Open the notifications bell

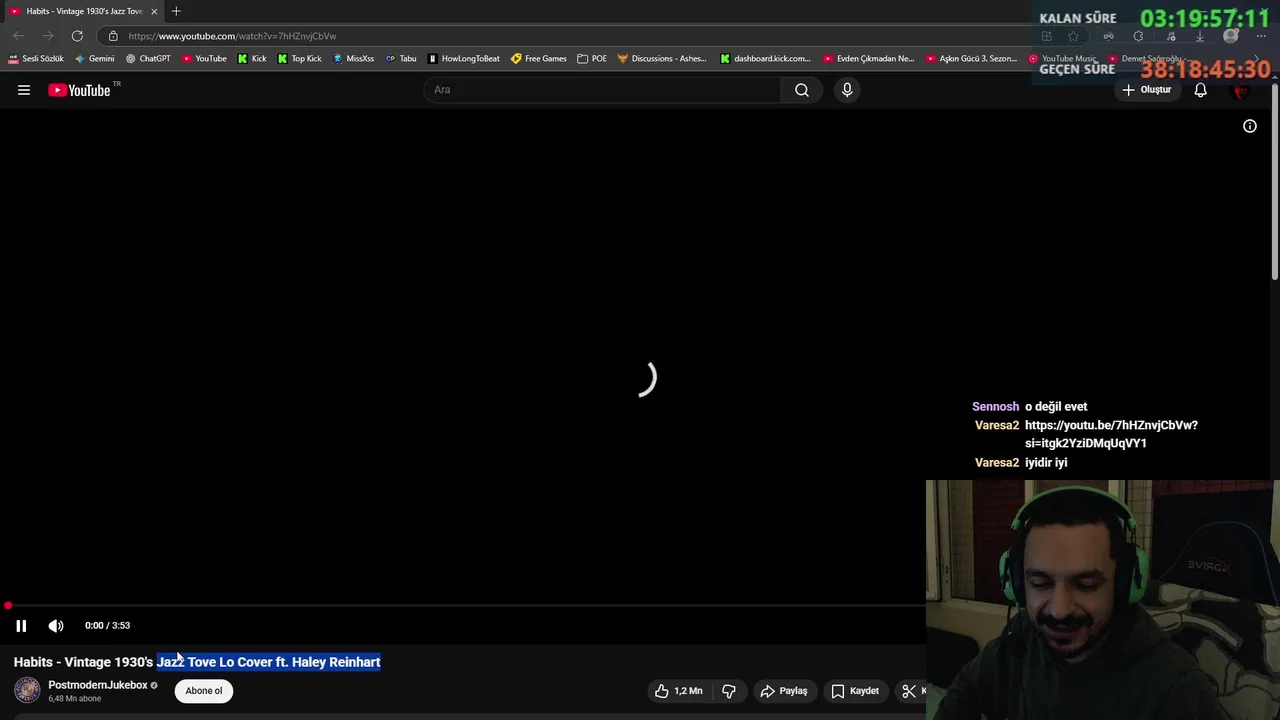click(1200, 90)
